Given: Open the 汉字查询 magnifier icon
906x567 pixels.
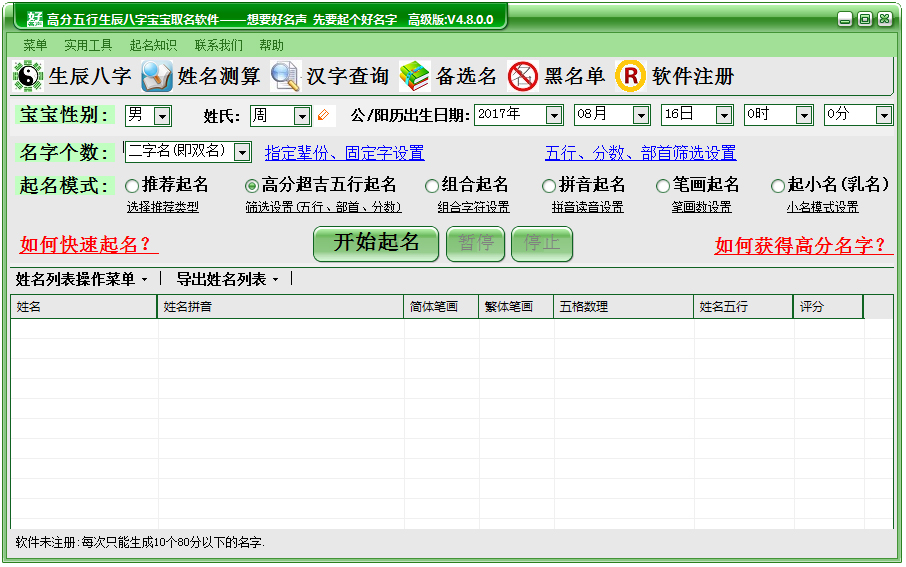Looking at the screenshot, I should (x=285, y=76).
